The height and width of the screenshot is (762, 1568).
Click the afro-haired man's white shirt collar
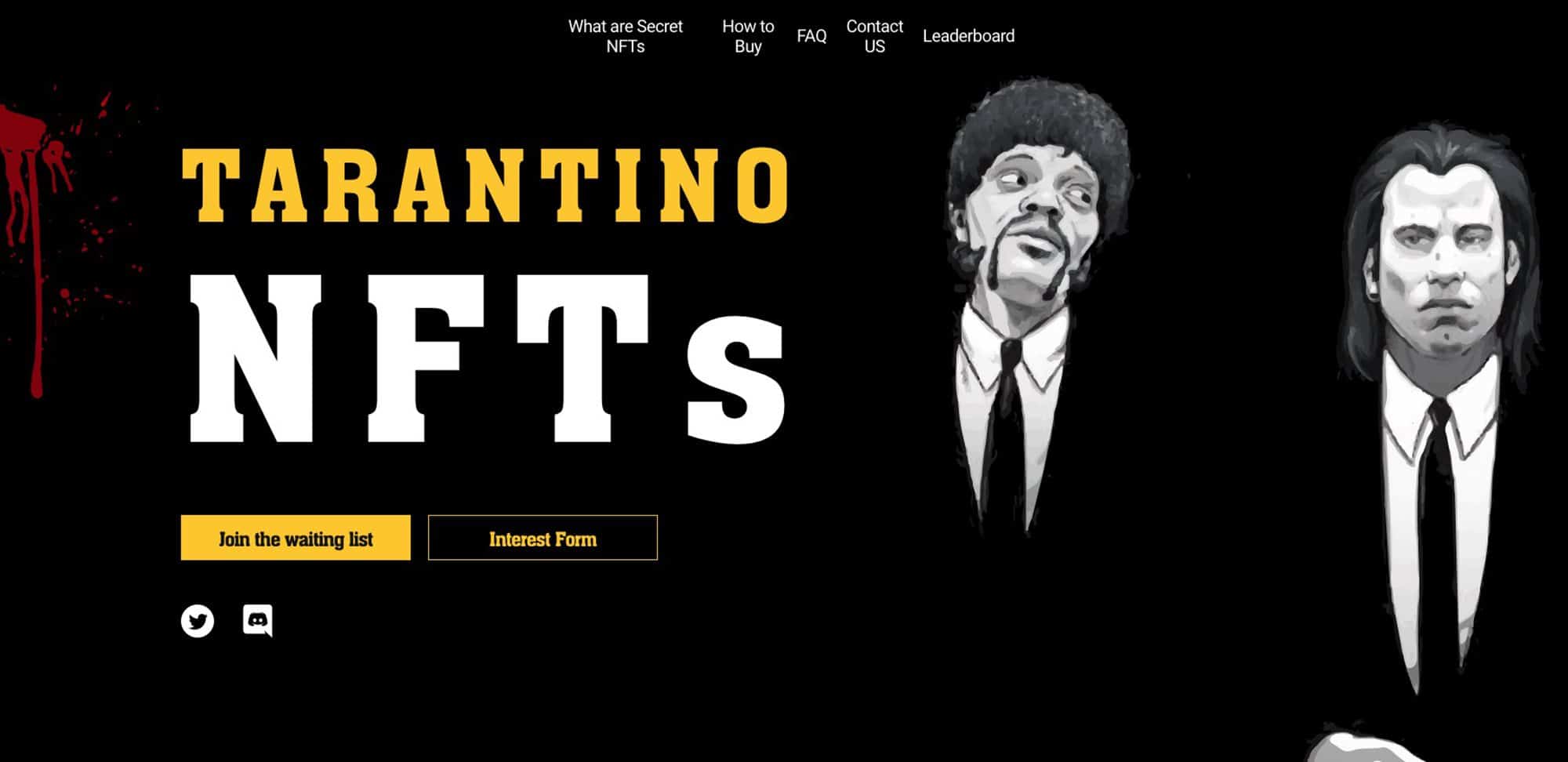(x=1013, y=345)
